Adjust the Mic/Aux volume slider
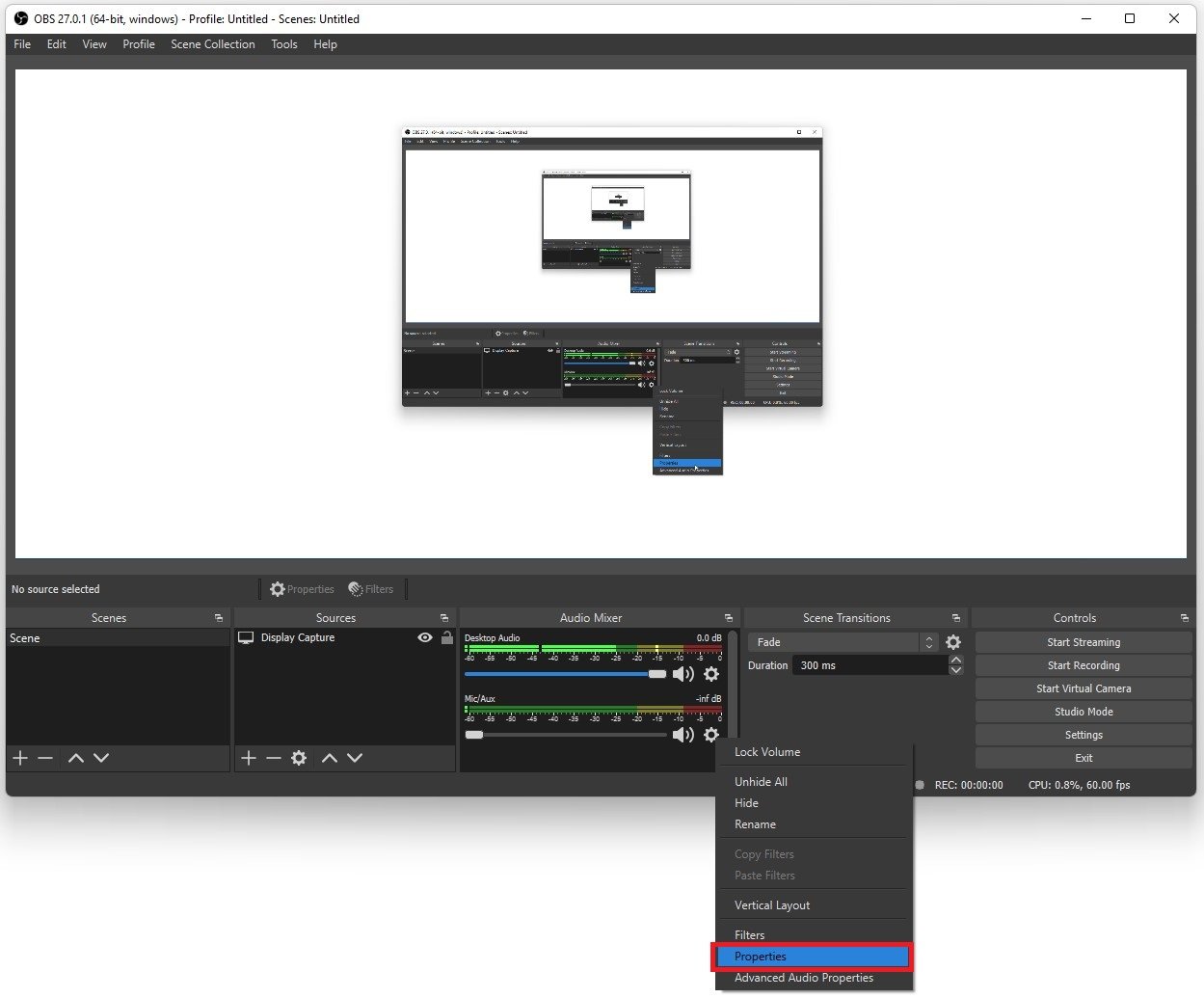1204x998 pixels. 566,735
